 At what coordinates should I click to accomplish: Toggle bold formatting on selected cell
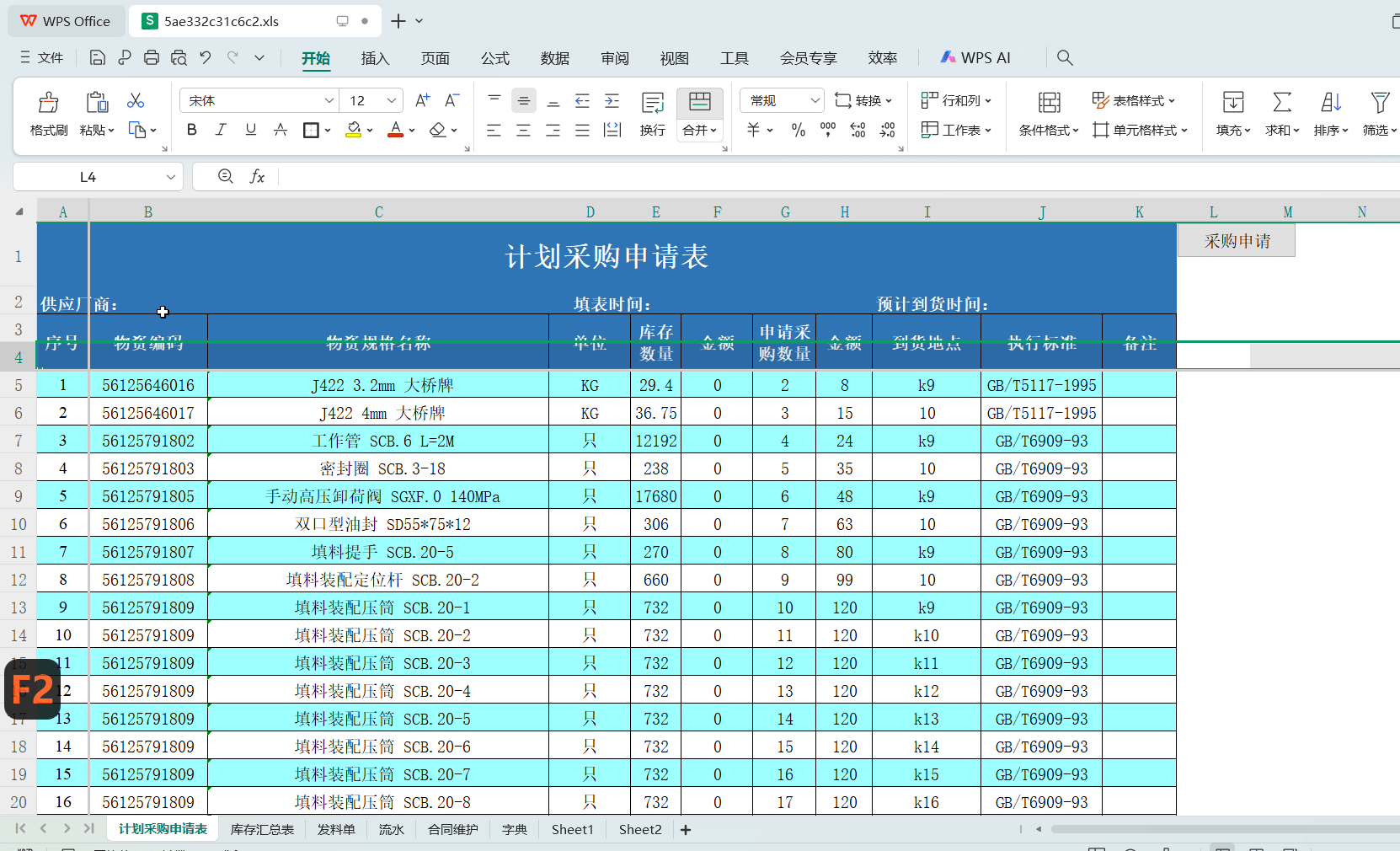tap(191, 130)
